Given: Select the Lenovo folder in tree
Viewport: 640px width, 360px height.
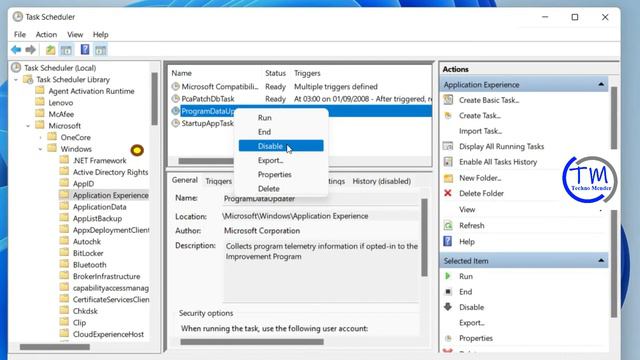Looking at the screenshot, I should pos(60,102).
